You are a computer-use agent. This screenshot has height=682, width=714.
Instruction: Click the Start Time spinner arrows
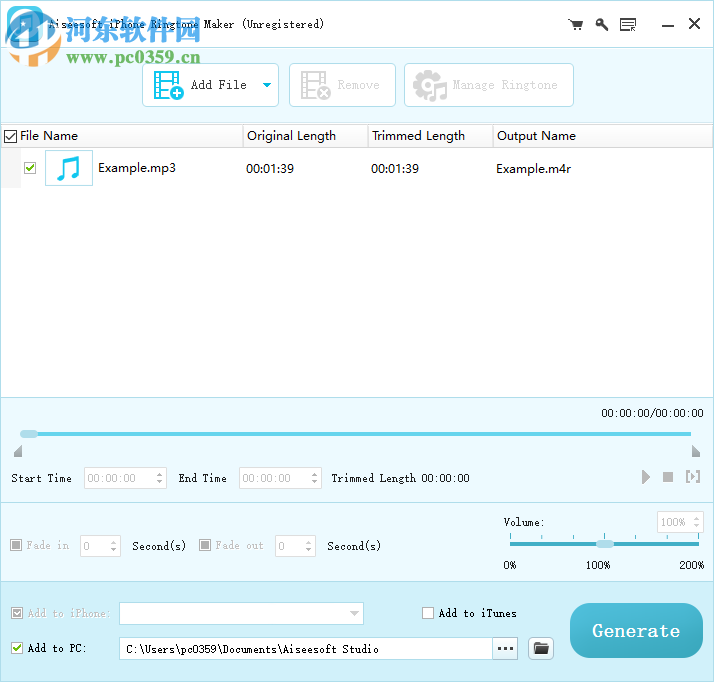[159, 478]
